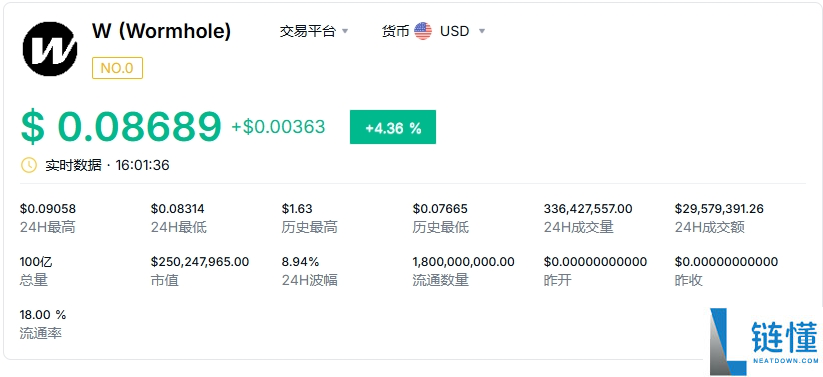Click the 24H成交额 label

coord(710,227)
